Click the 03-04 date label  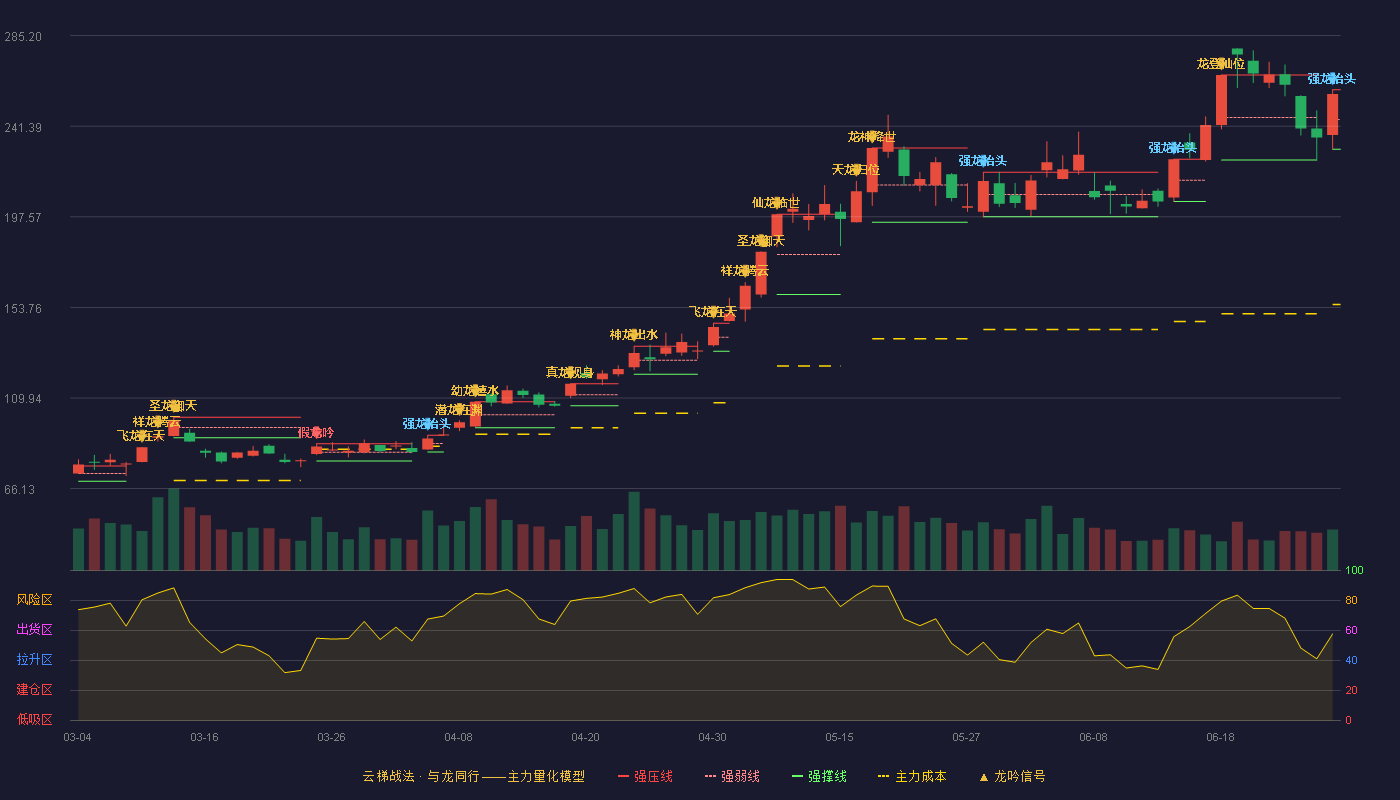coord(77,737)
